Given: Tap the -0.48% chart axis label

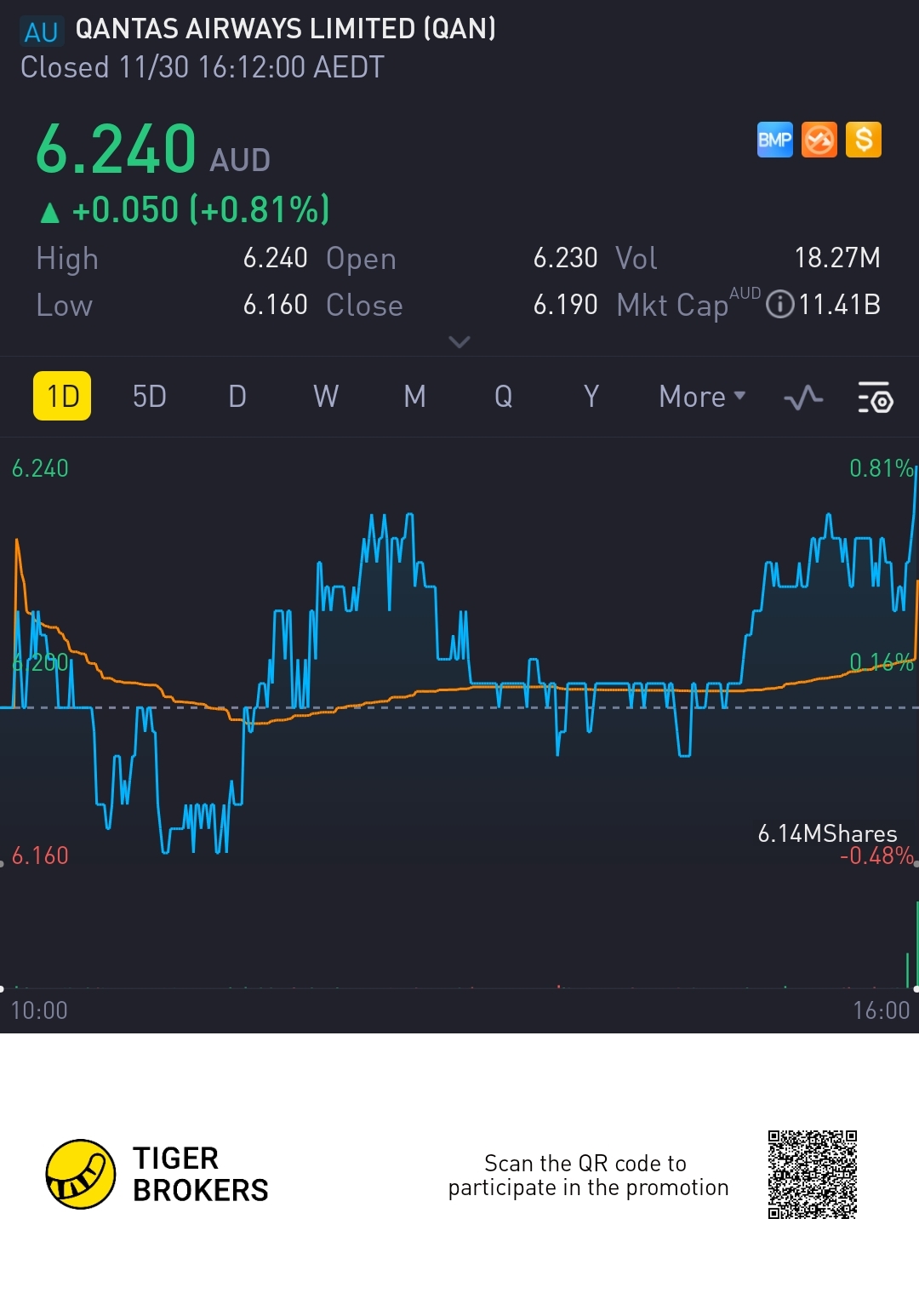Looking at the screenshot, I should point(876,855).
